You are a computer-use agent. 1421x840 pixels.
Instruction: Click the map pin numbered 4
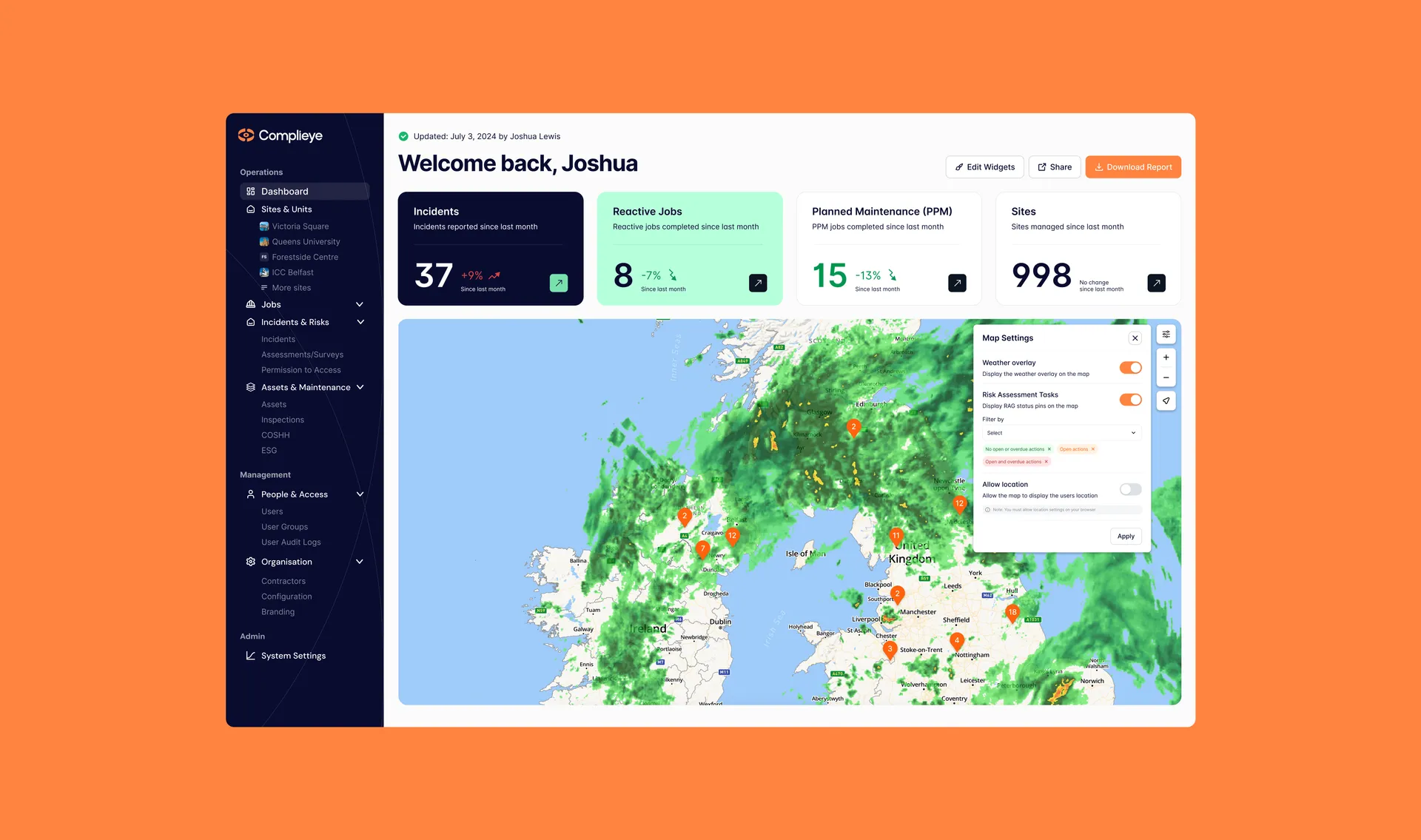click(957, 641)
